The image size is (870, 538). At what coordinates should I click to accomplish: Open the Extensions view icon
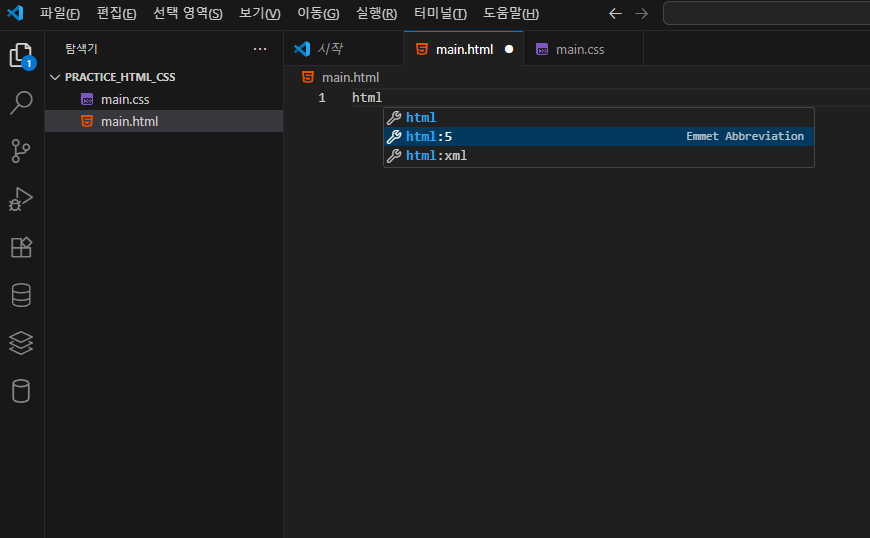[x=21, y=247]
